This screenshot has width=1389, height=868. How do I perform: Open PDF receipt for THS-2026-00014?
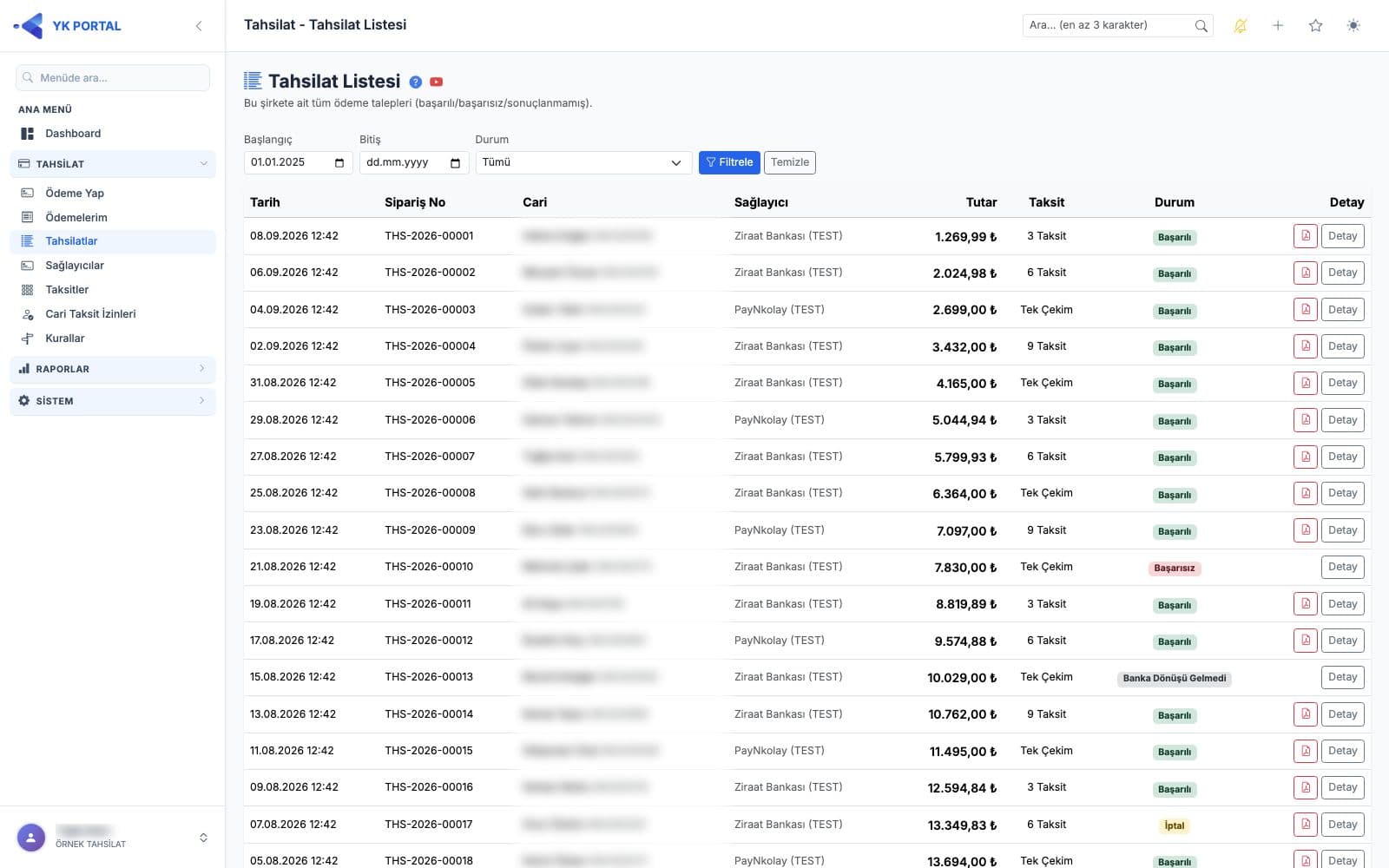click(1306, 714)
